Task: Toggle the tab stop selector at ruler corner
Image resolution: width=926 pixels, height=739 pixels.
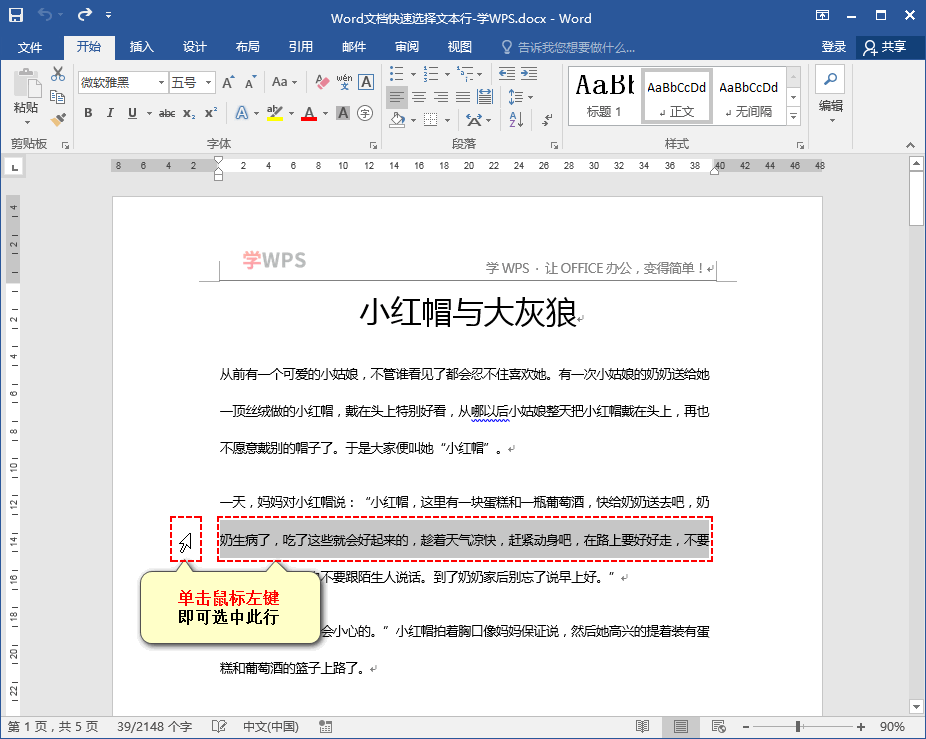Action: click(15, 168)
